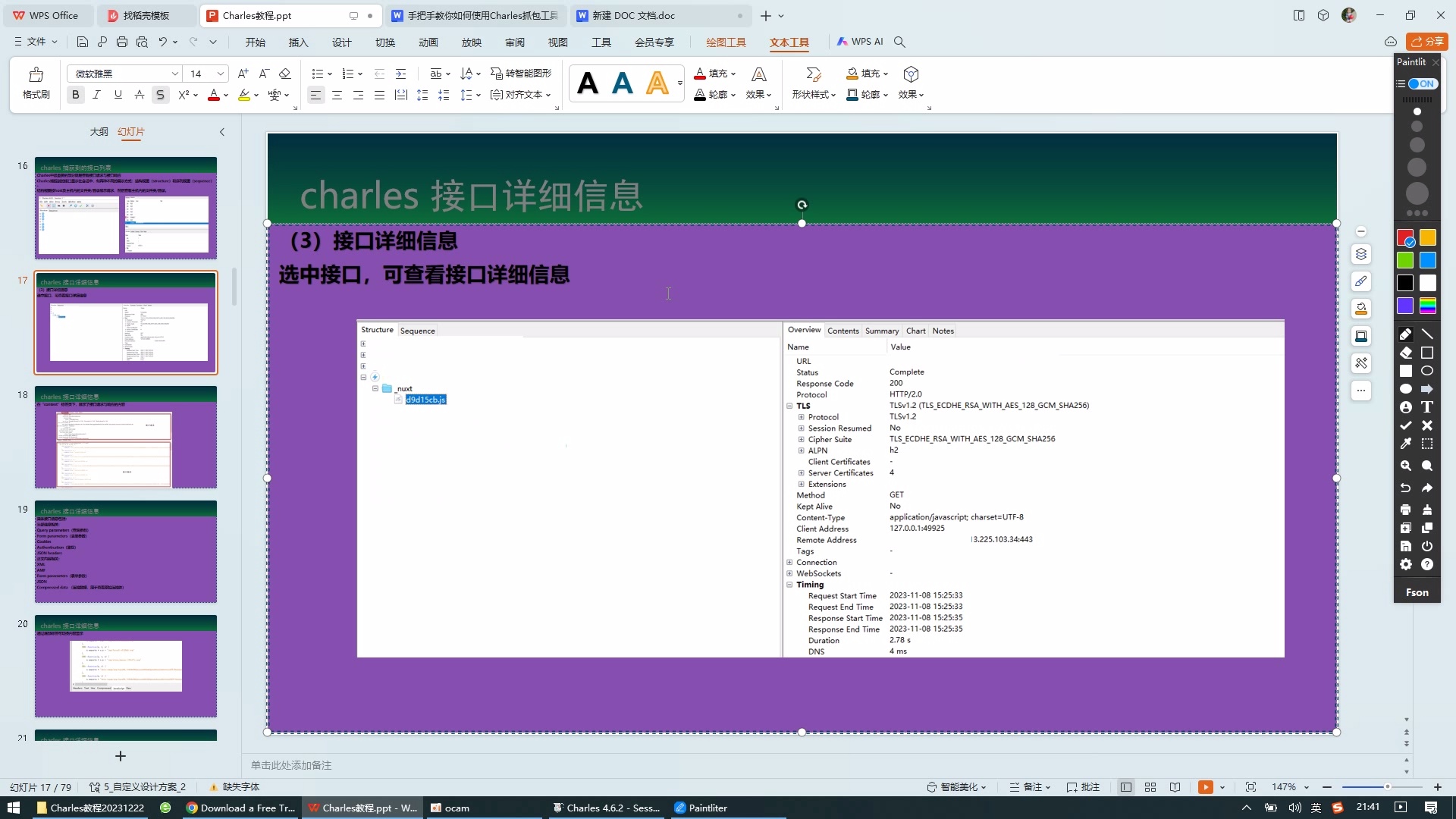
Task: Pick the Text tool in Paintlit panel
Action: 1429,407
